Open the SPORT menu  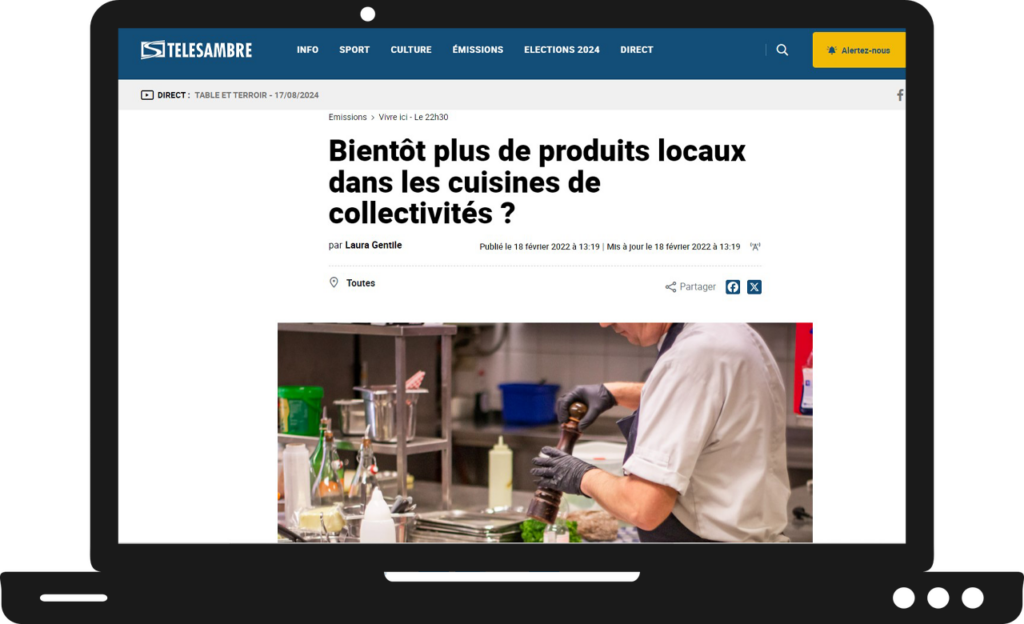click(354, 50)
